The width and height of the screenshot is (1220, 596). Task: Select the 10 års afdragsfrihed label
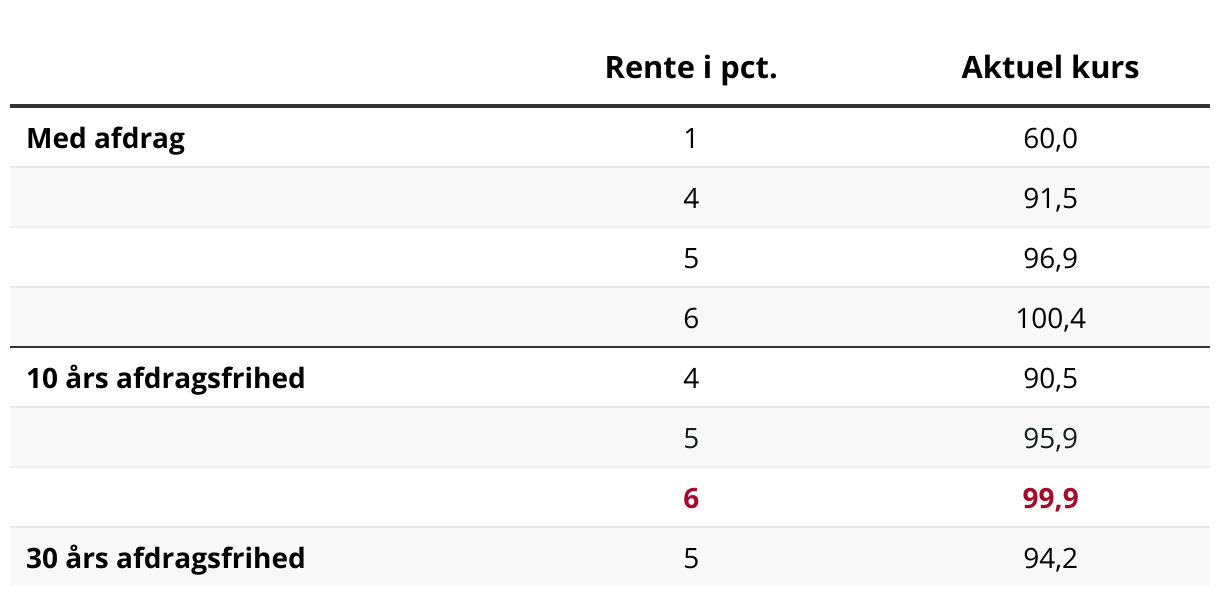tap(166, 378)
